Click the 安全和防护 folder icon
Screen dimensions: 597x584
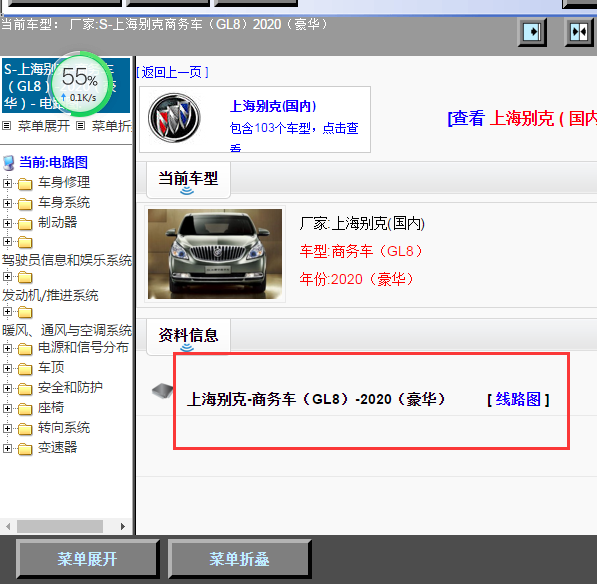point(25,389)
